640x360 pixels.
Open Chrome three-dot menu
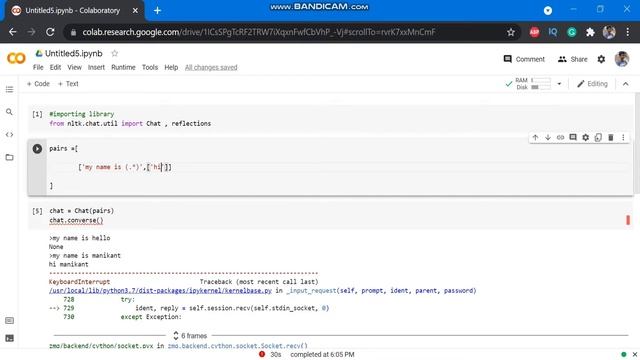[628, 32]
